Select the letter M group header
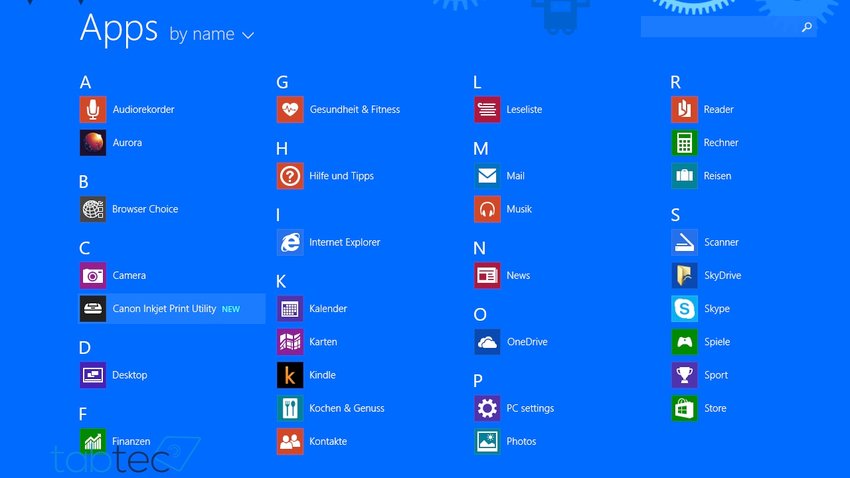Screen dimensions: 850x478 pos(481,148)
